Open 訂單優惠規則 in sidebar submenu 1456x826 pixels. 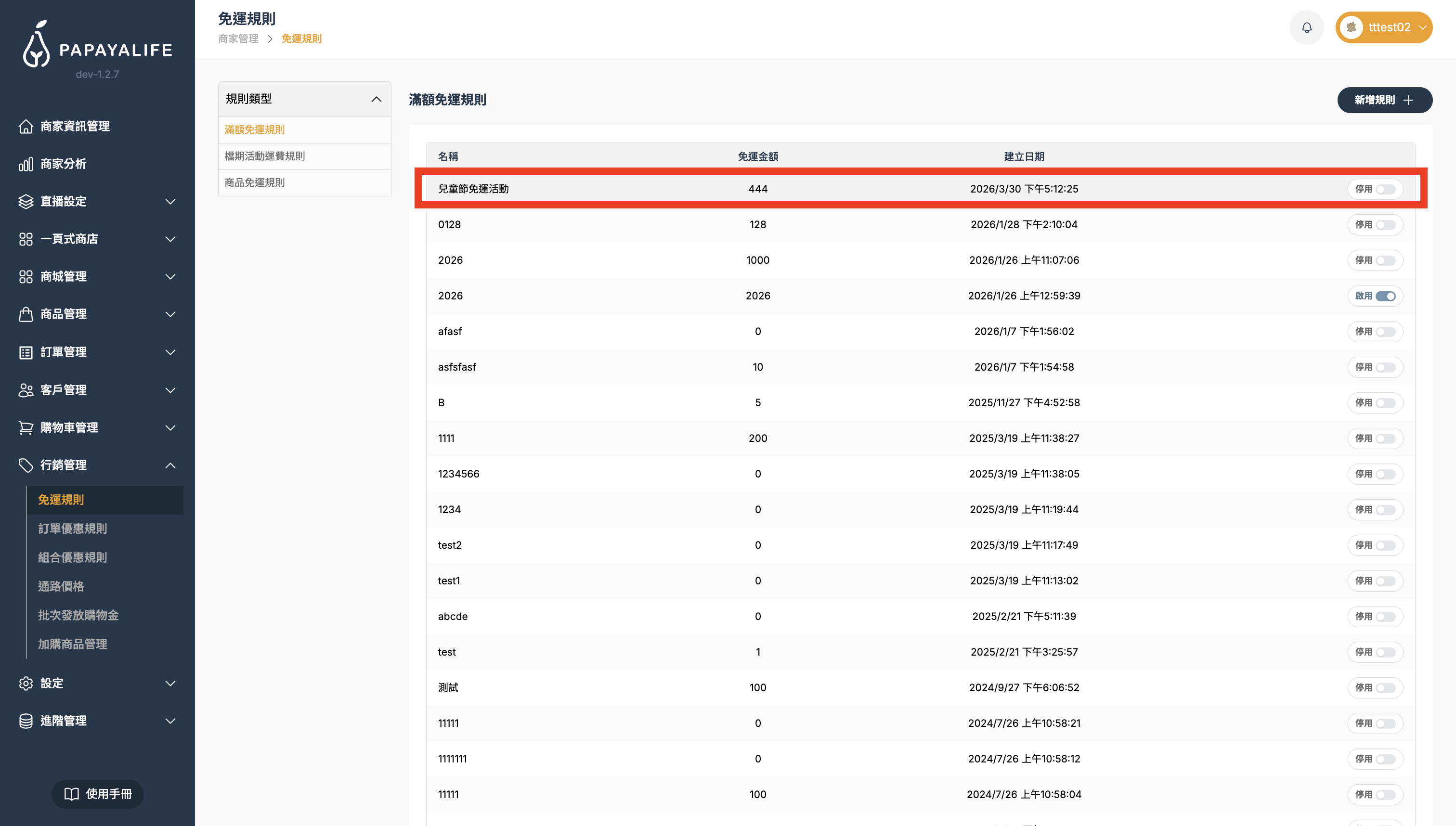tap(73, 528)
